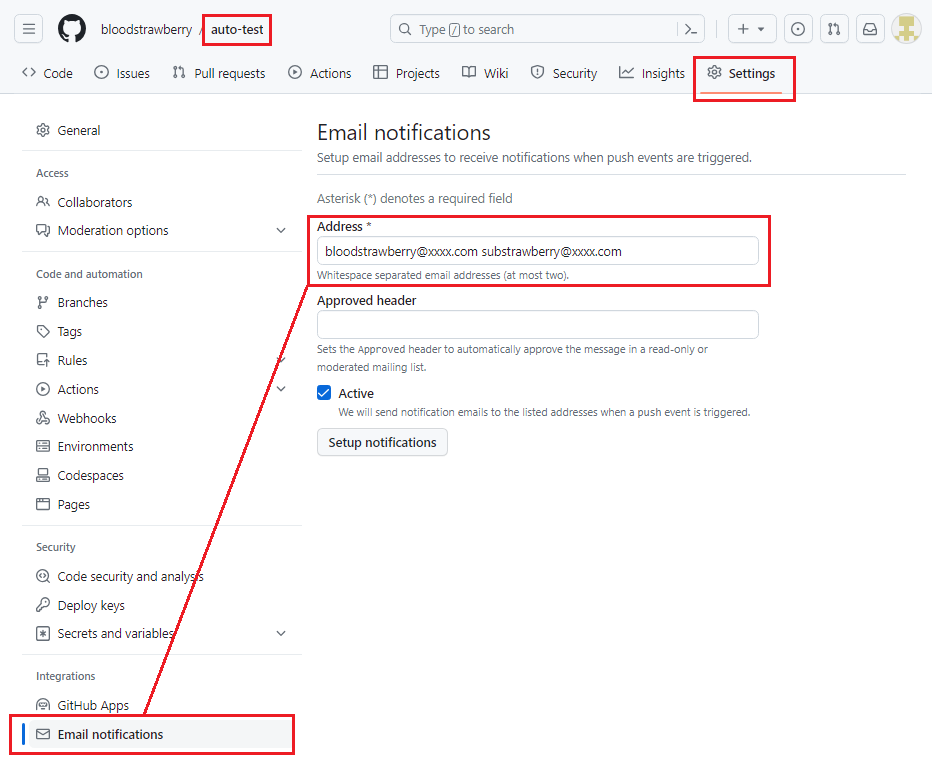Open the command palette icon

point(691,29)
